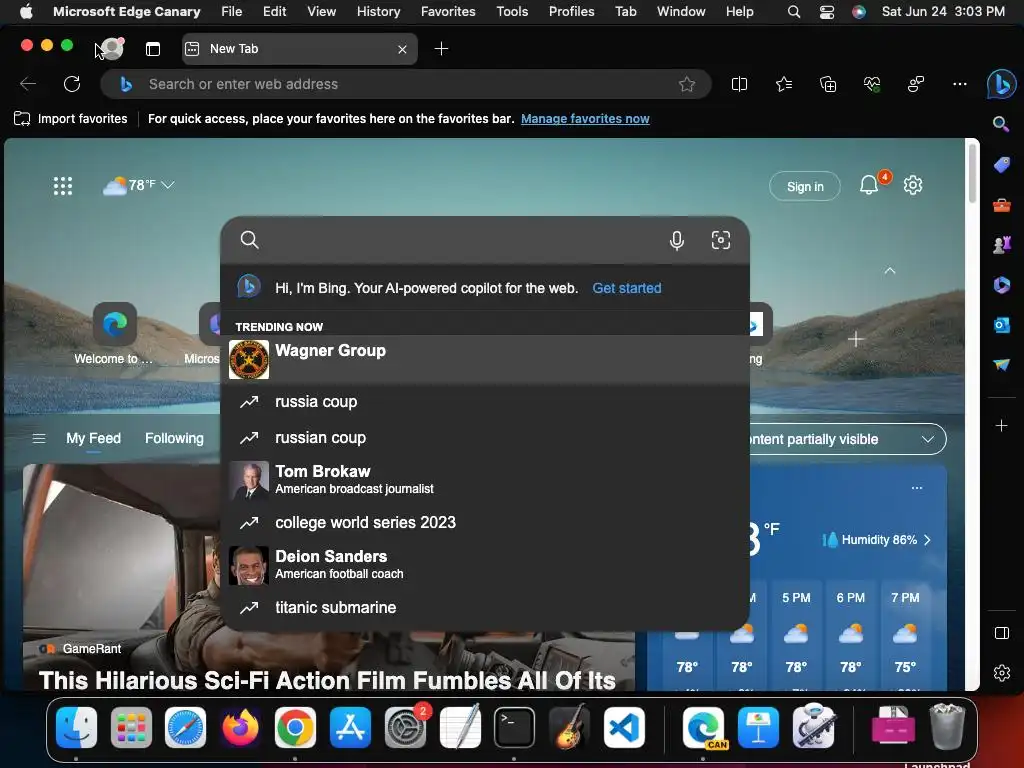Open visual search camera icon
The image size is (1024, 768).
(720, 240)
